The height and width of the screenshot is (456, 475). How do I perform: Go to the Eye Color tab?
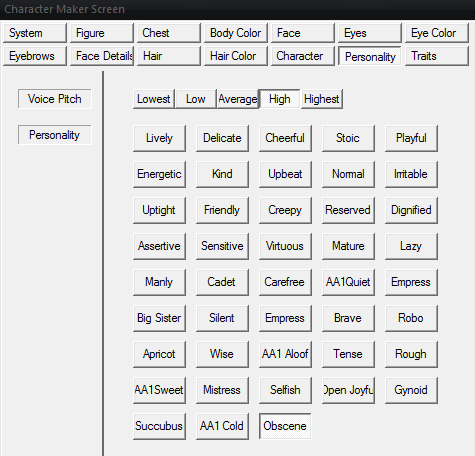tap(437, 33)
